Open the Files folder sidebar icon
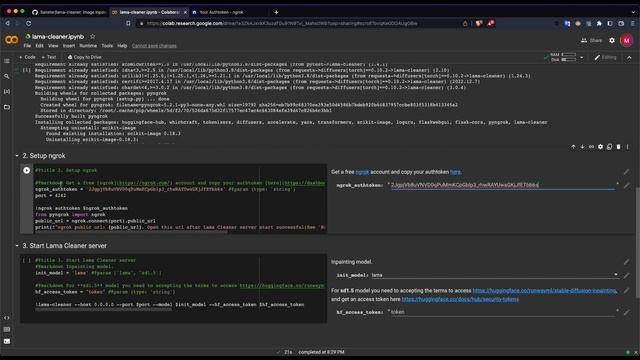 (x=7, y=107)
